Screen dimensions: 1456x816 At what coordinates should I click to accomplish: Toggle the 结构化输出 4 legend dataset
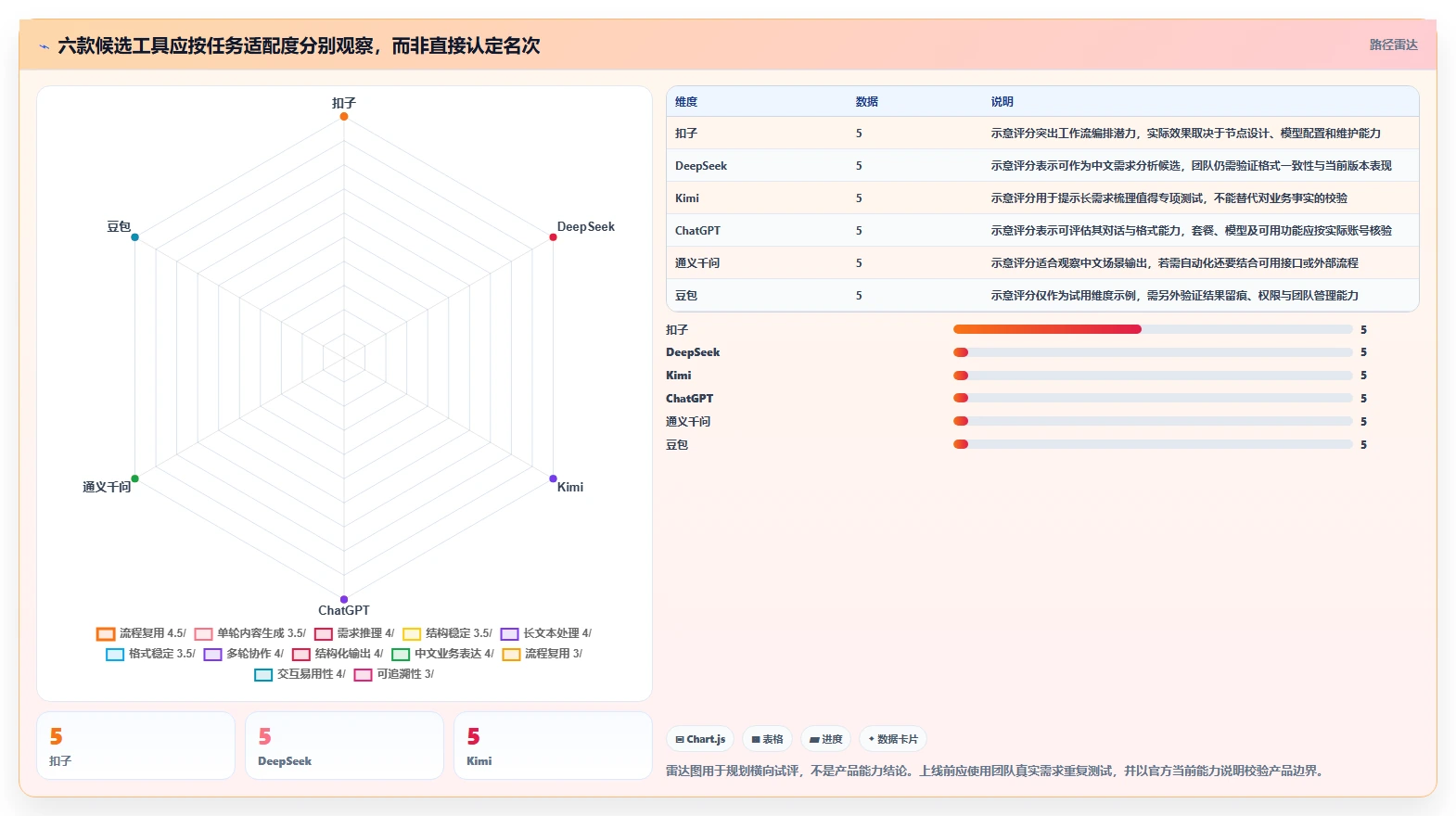[338, 654]
